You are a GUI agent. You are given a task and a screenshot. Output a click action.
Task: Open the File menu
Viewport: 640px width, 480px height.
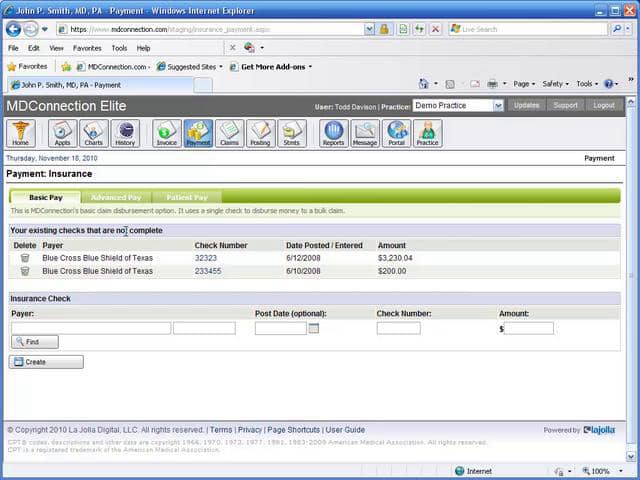pyautogui.click(x=13, y=48)
